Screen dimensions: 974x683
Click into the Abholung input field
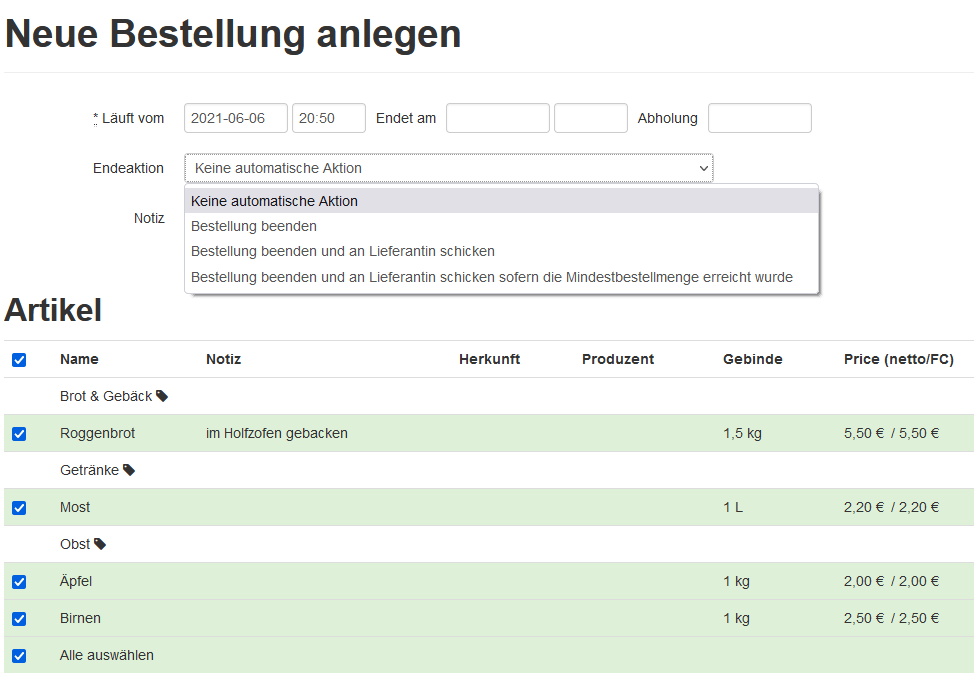point(760,118)
